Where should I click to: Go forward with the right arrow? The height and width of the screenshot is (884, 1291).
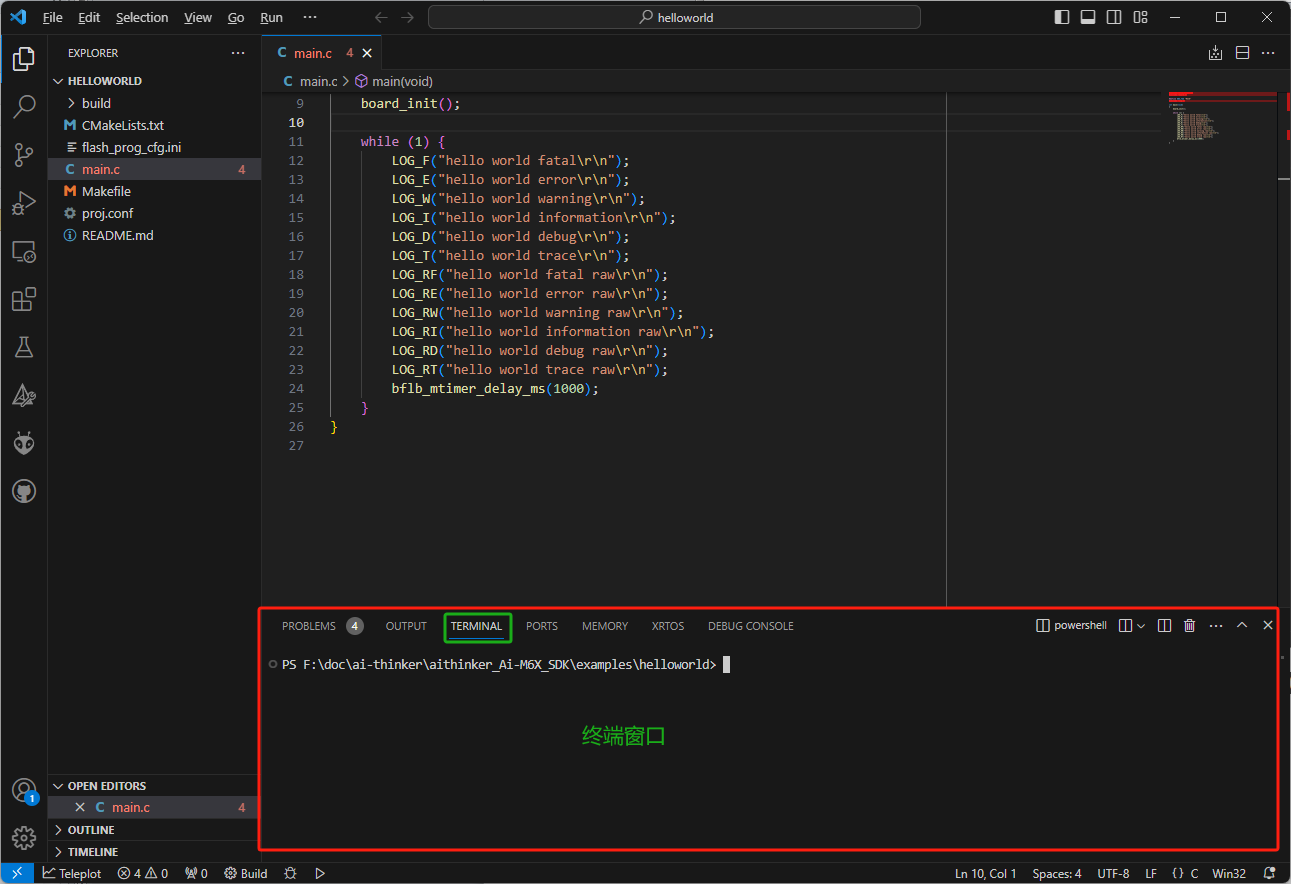click(407, 17)
